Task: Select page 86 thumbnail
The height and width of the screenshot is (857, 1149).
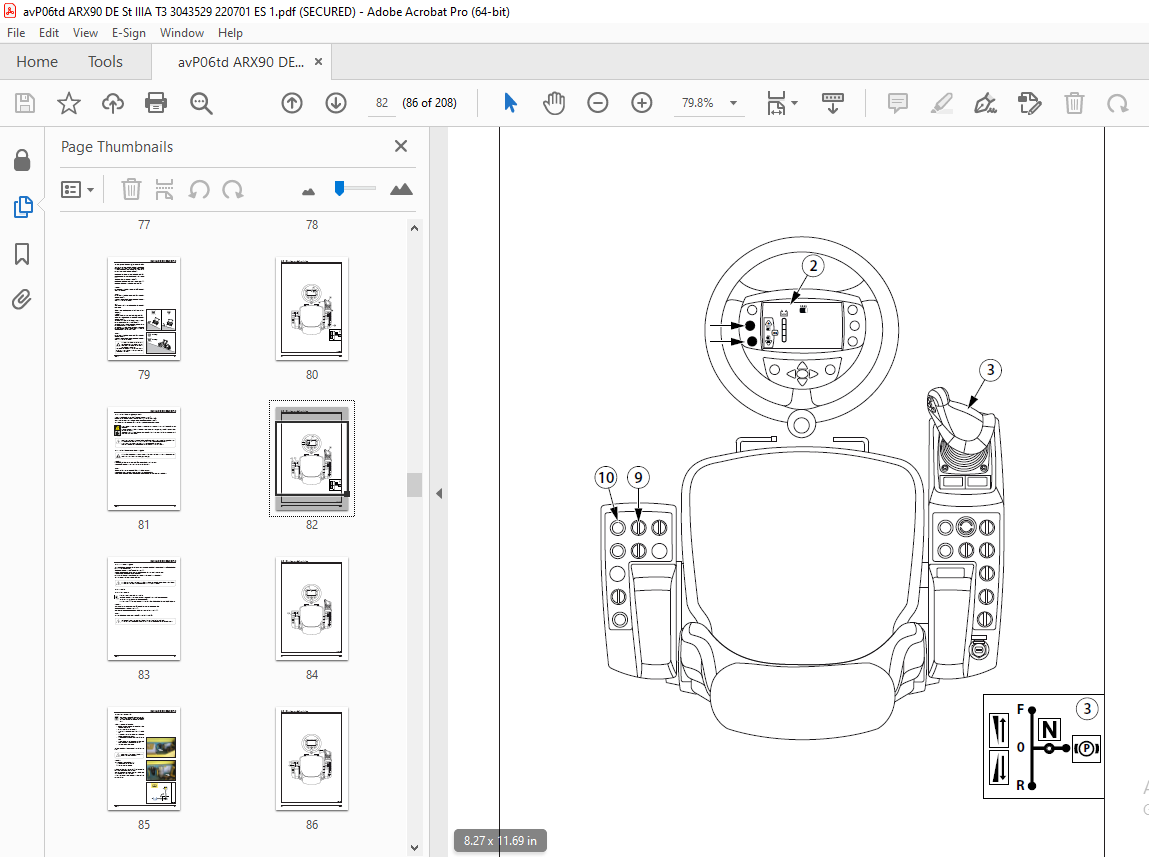Action: (312, 759)
